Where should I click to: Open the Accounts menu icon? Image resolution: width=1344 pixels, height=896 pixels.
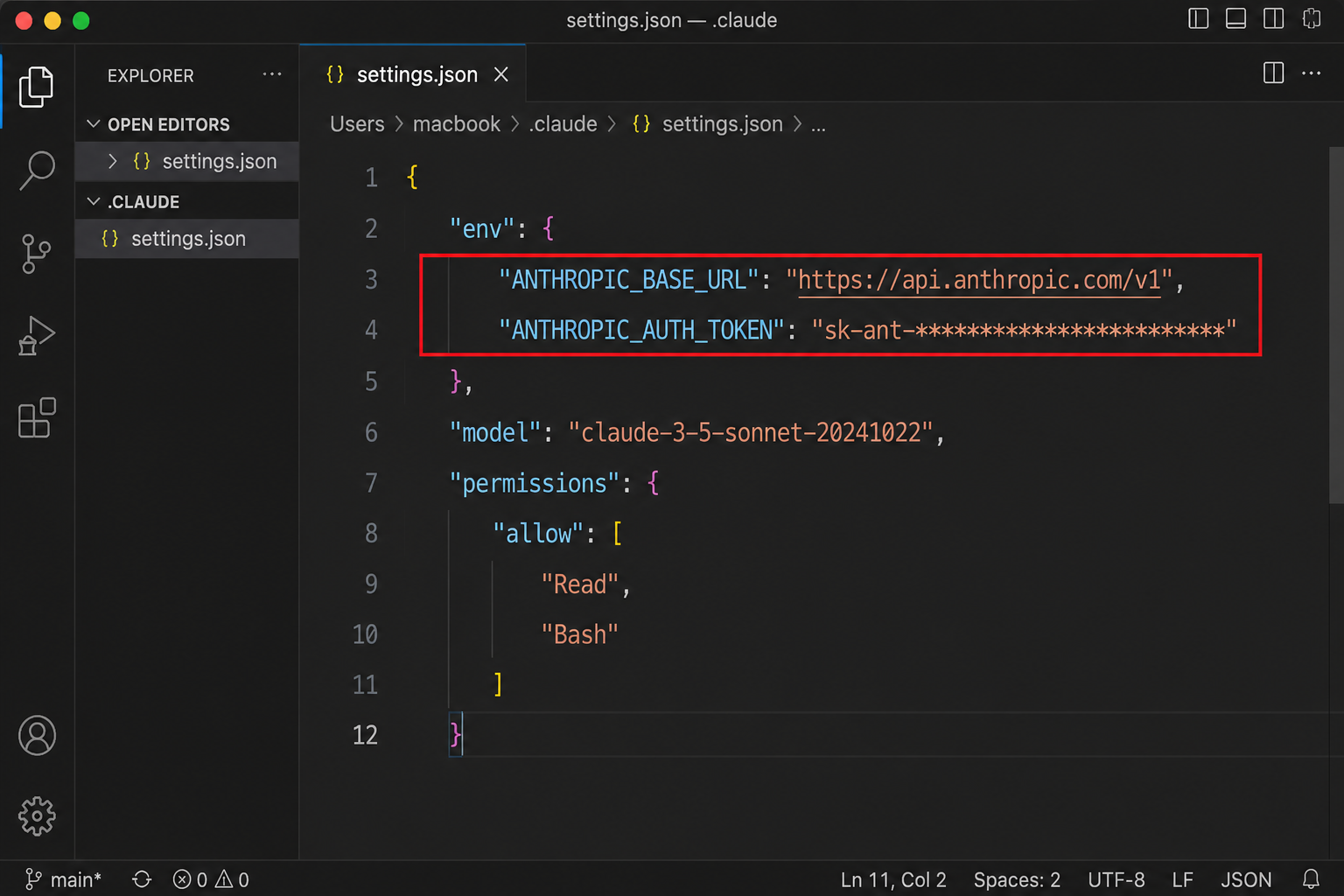[x=37, y=736]
